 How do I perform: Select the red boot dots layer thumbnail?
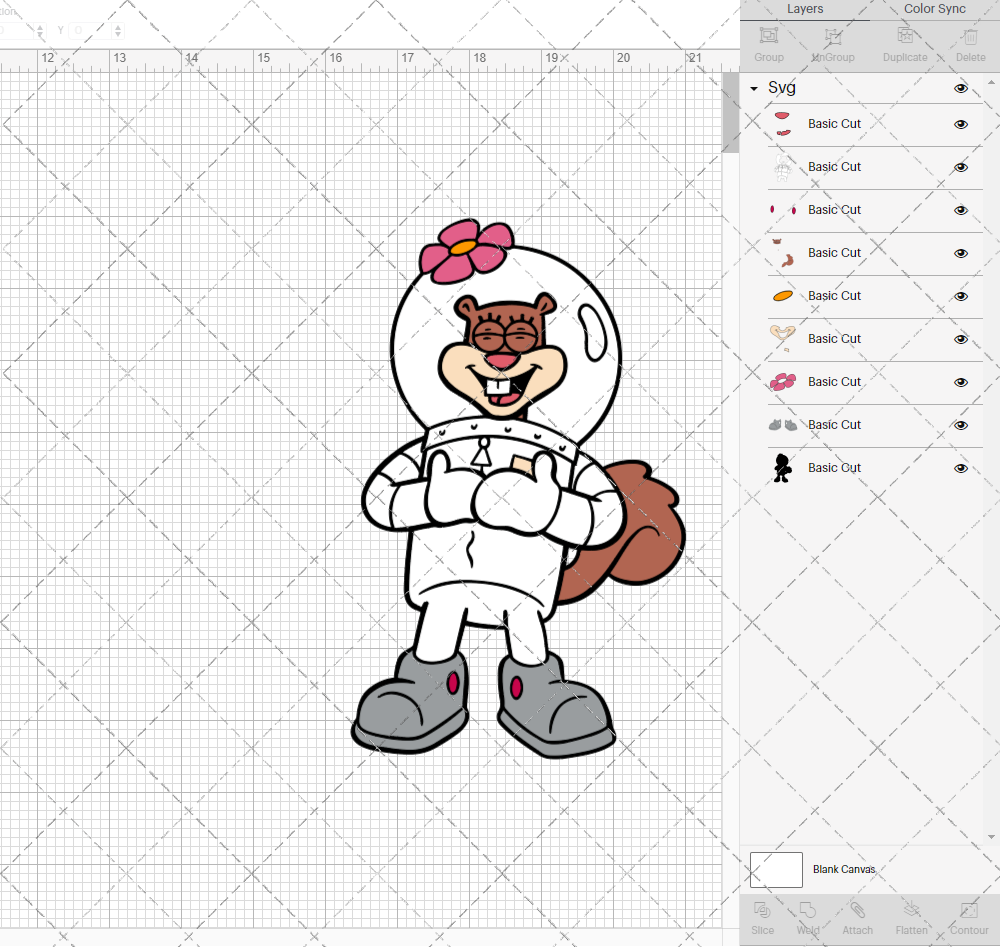click(783, 209)
